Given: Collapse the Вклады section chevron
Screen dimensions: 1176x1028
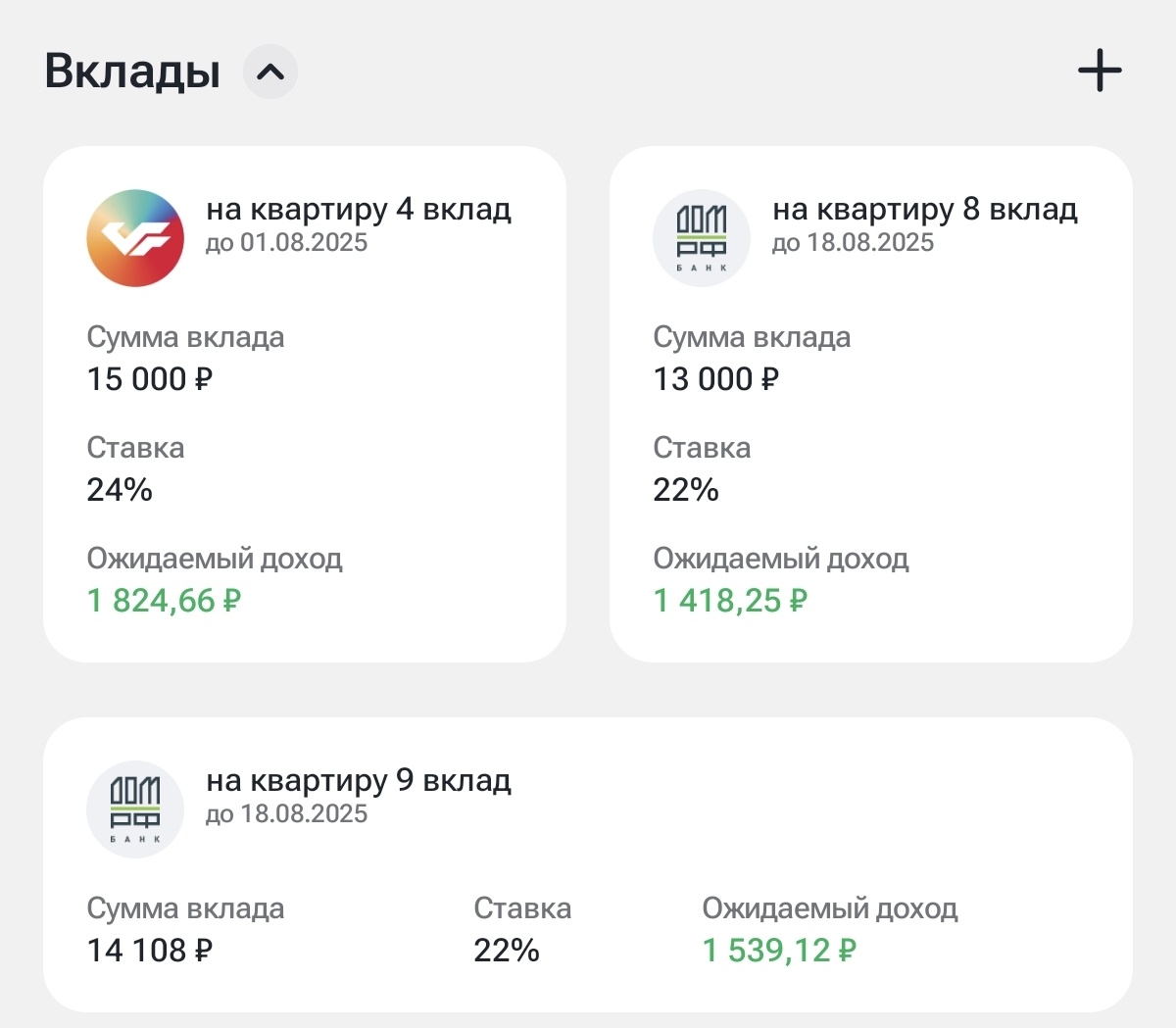Looking at the screenshot, I should click(x=270, y=72).
